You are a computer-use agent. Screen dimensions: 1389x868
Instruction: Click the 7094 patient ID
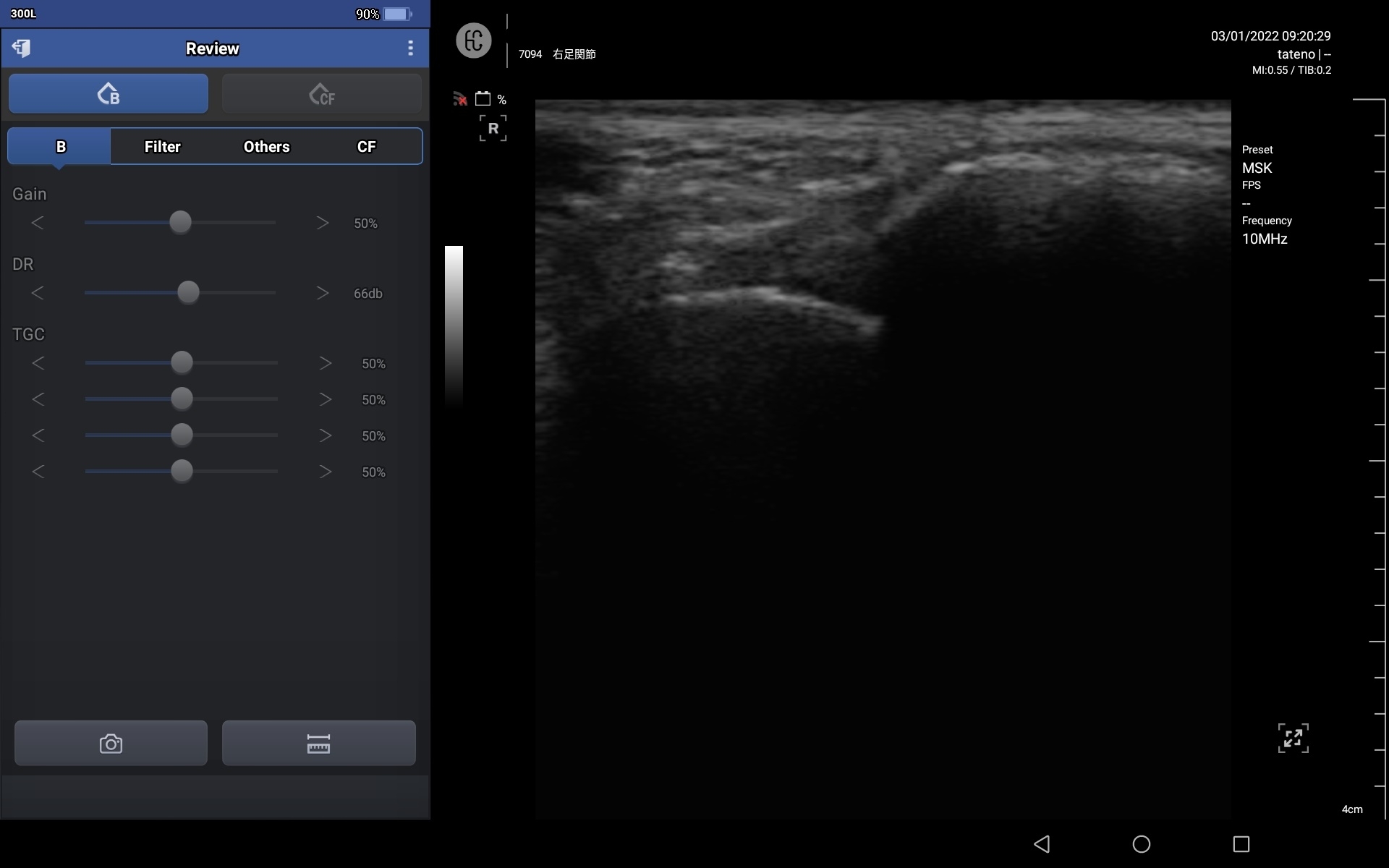[x=530, y=54]
